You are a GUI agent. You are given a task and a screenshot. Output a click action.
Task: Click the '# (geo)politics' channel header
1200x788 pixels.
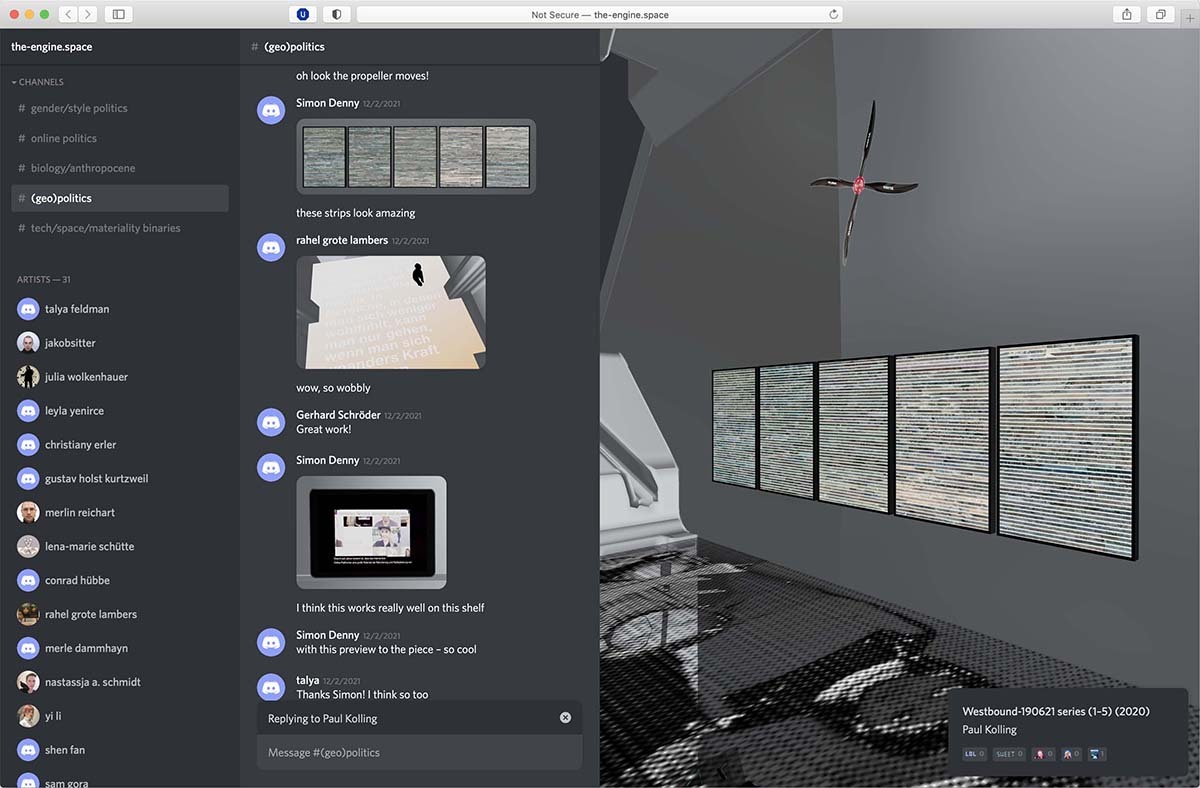point(288,47)
